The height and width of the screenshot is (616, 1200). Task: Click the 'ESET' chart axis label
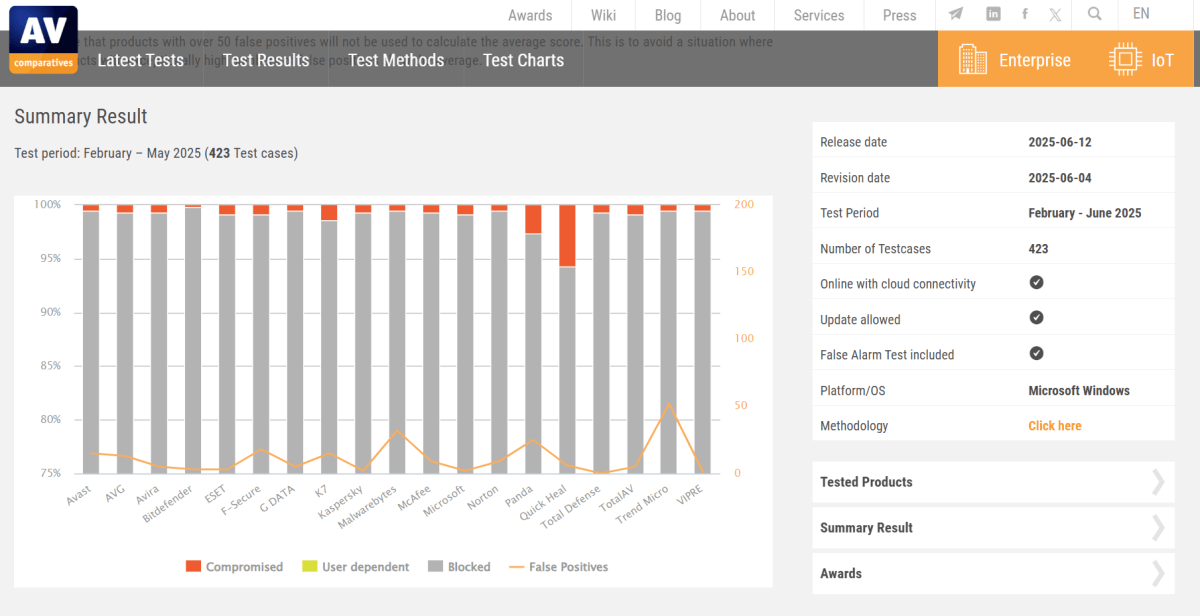[x=216, y=494]
